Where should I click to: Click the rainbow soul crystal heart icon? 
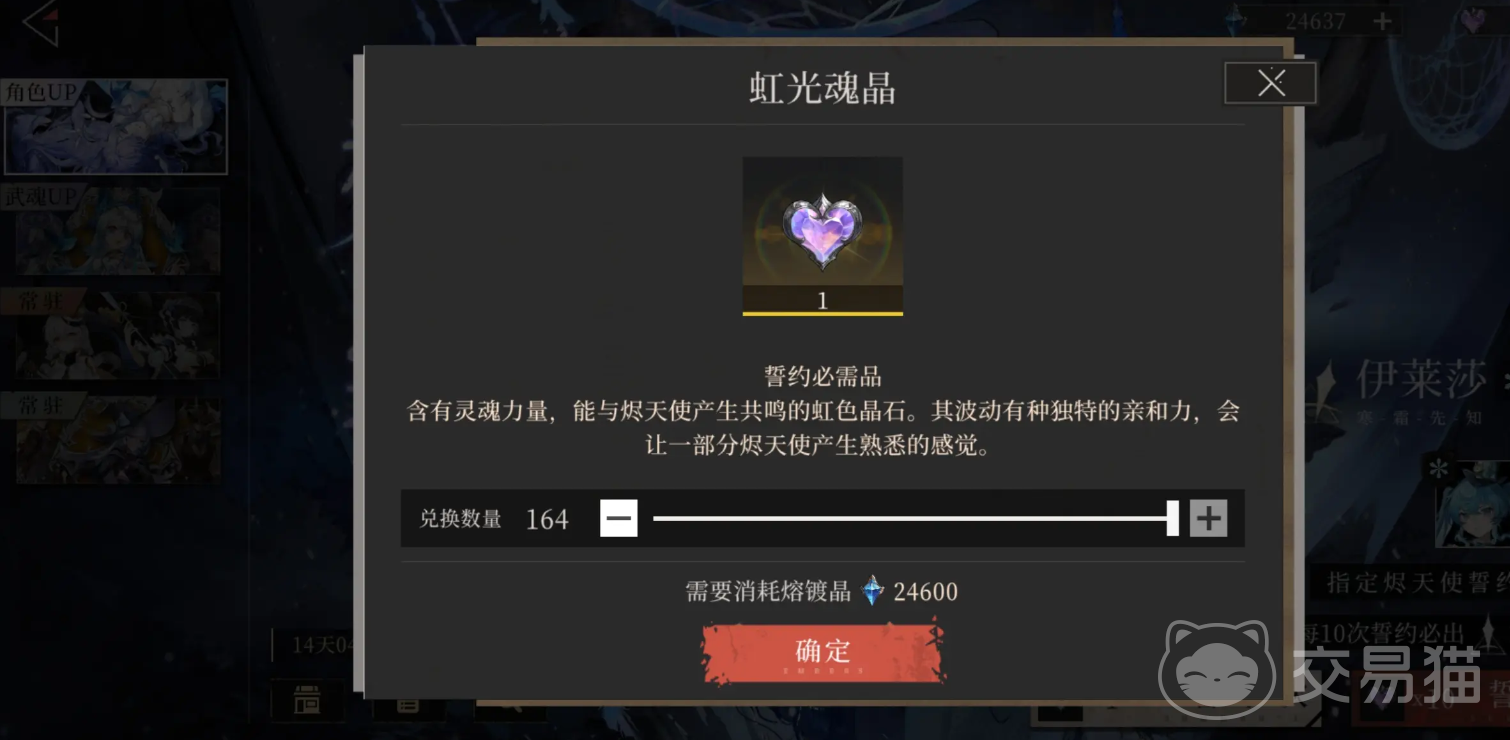822,231
